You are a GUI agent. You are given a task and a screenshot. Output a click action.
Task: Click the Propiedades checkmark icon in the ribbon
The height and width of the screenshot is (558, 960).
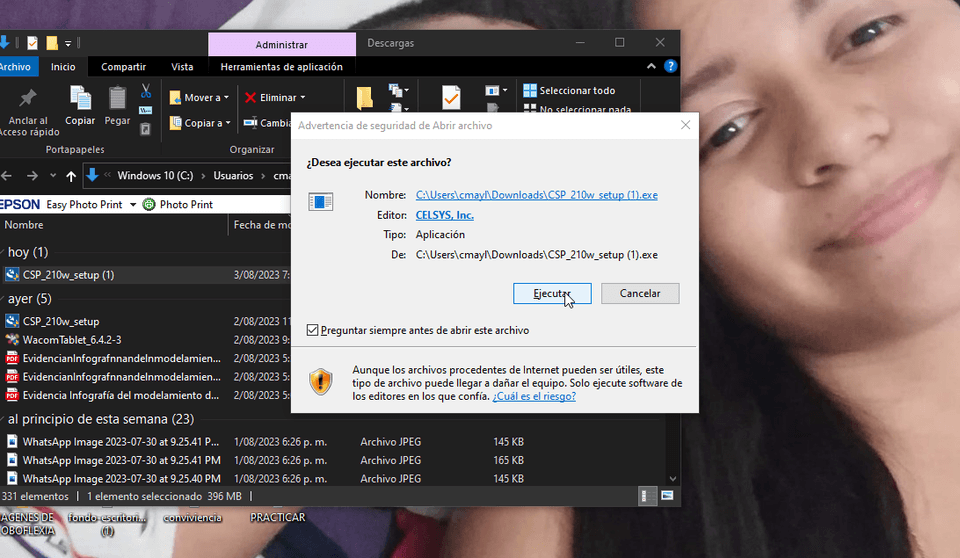[x=451, y=98]
